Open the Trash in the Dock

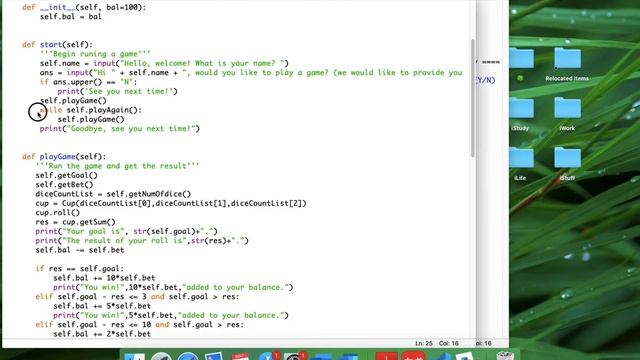[x=505, y=356]
